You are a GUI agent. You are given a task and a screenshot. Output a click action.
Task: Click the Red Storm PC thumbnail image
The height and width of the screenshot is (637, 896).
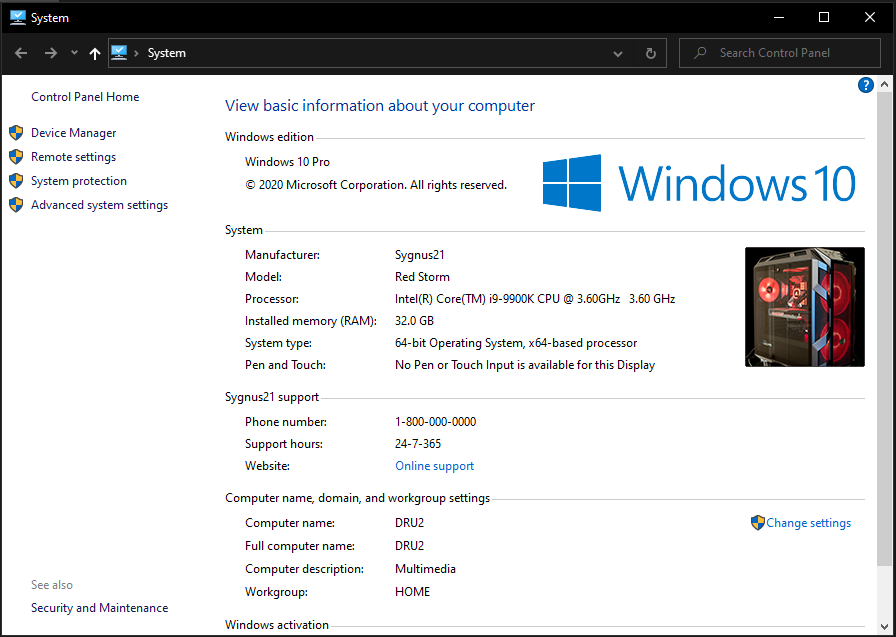(805, 307)
